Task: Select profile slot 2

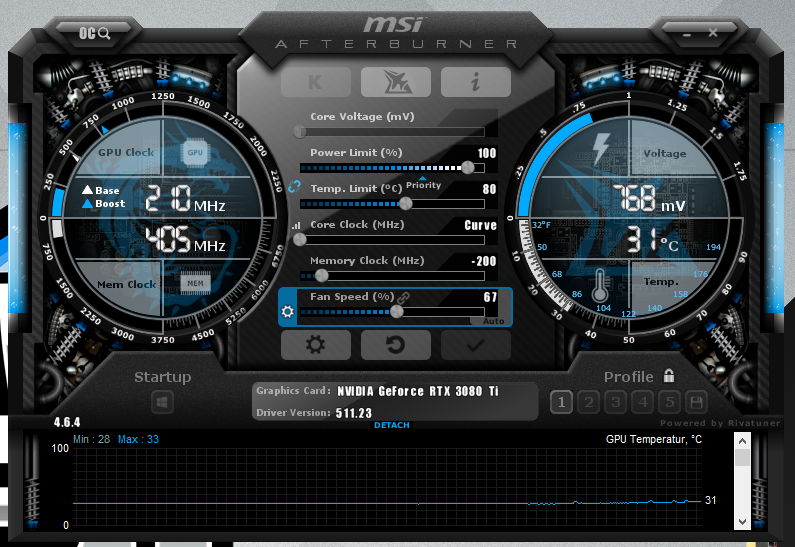Action: [589, 403]
